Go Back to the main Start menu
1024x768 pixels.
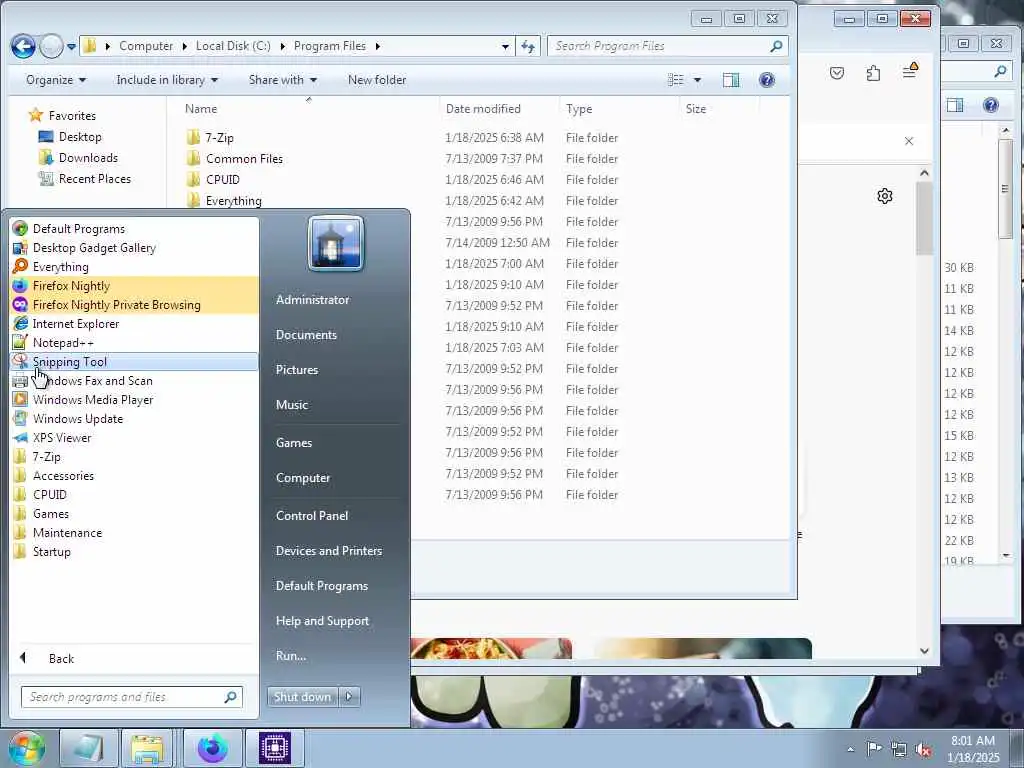[134, 658]
